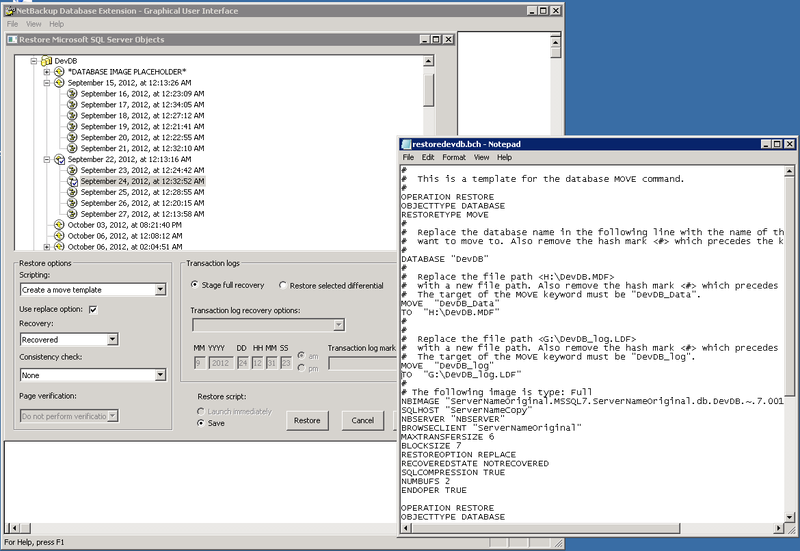Click the Cancel button
The width and height of the screenshot is (800, 551).
(363, 420)
